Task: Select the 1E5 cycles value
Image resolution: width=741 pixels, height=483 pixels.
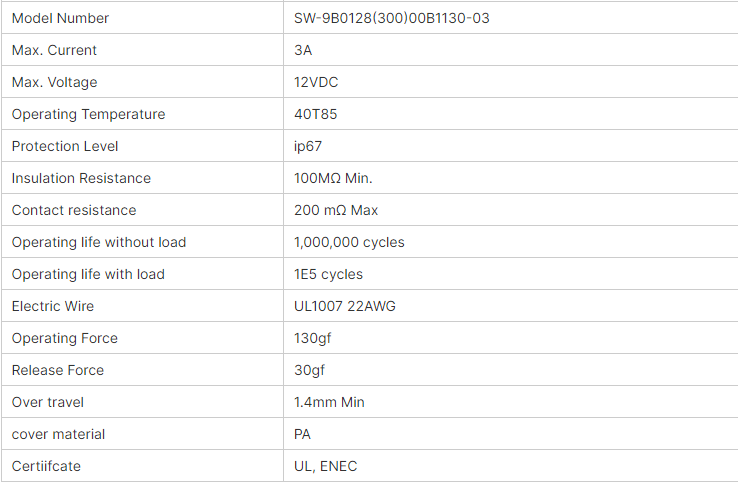Action: tap(328, 274)
